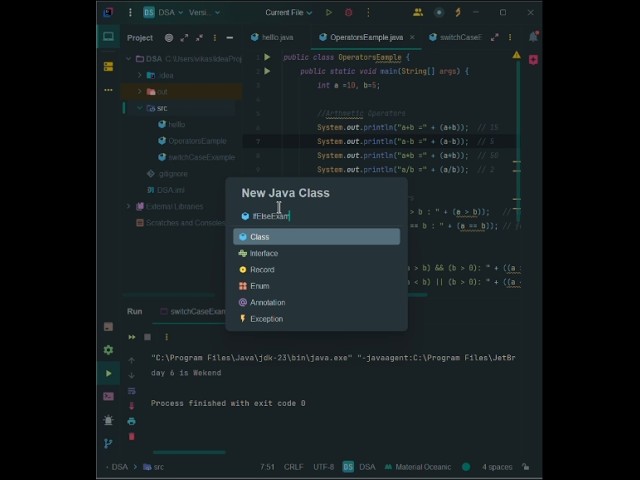Open the Terminal tool window icon
This screenshot has height=480, width=640.
pyautogui.click(x=108, y=396)
